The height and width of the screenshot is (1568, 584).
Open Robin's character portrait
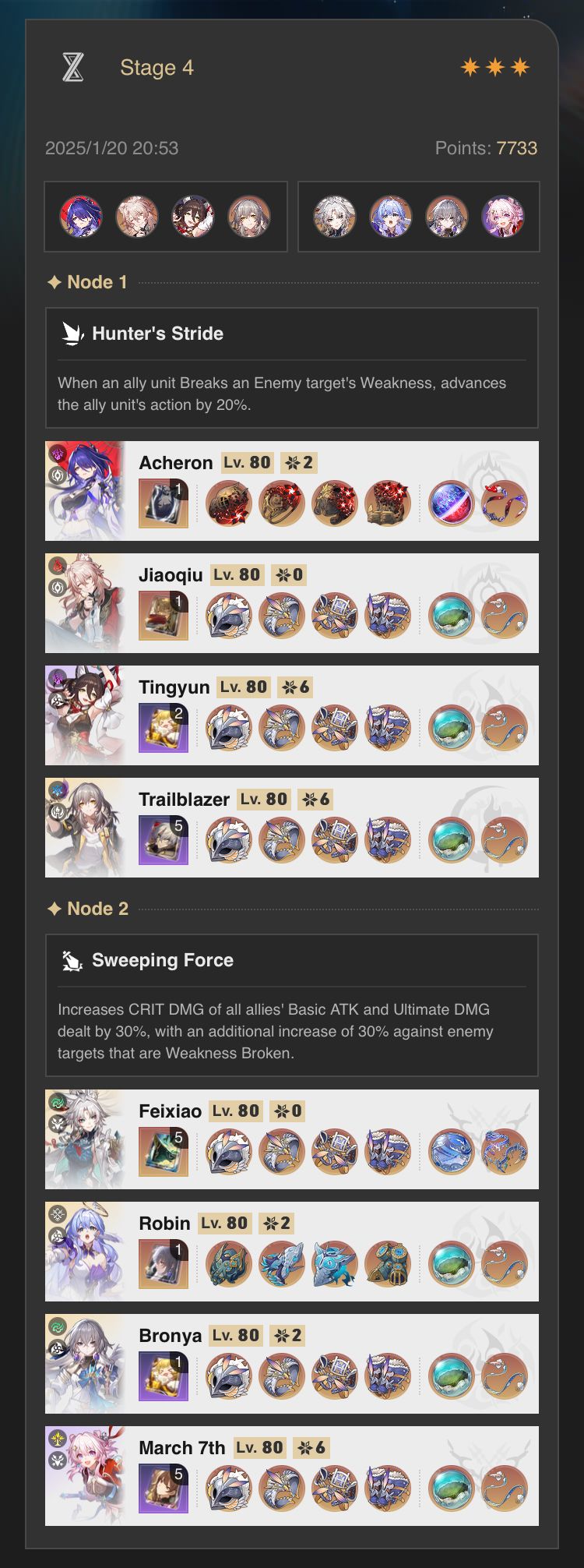[85, 1252]
